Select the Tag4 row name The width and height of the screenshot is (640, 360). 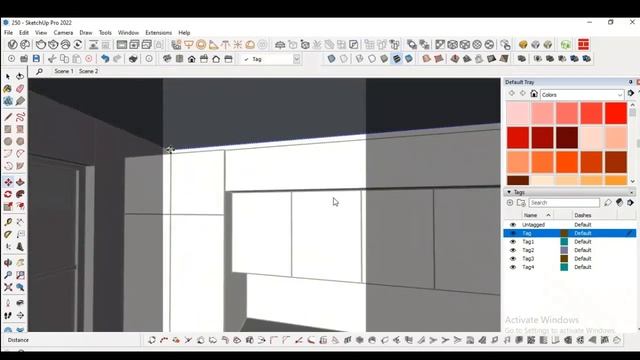pyautogui.click(x=528, y=267)
